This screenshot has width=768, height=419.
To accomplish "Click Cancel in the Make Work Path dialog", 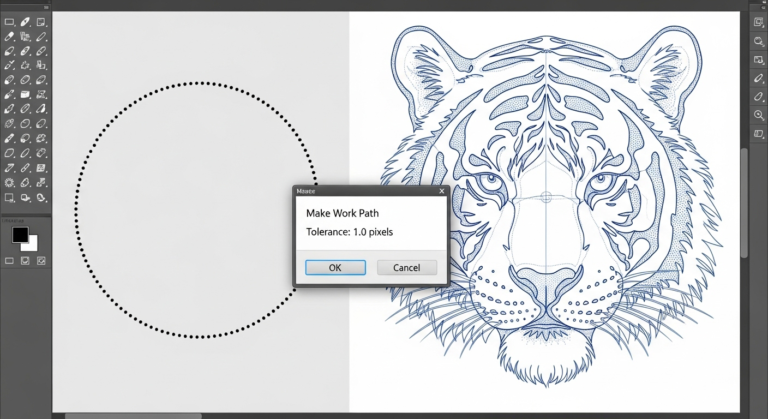I will tap(407, 268).
